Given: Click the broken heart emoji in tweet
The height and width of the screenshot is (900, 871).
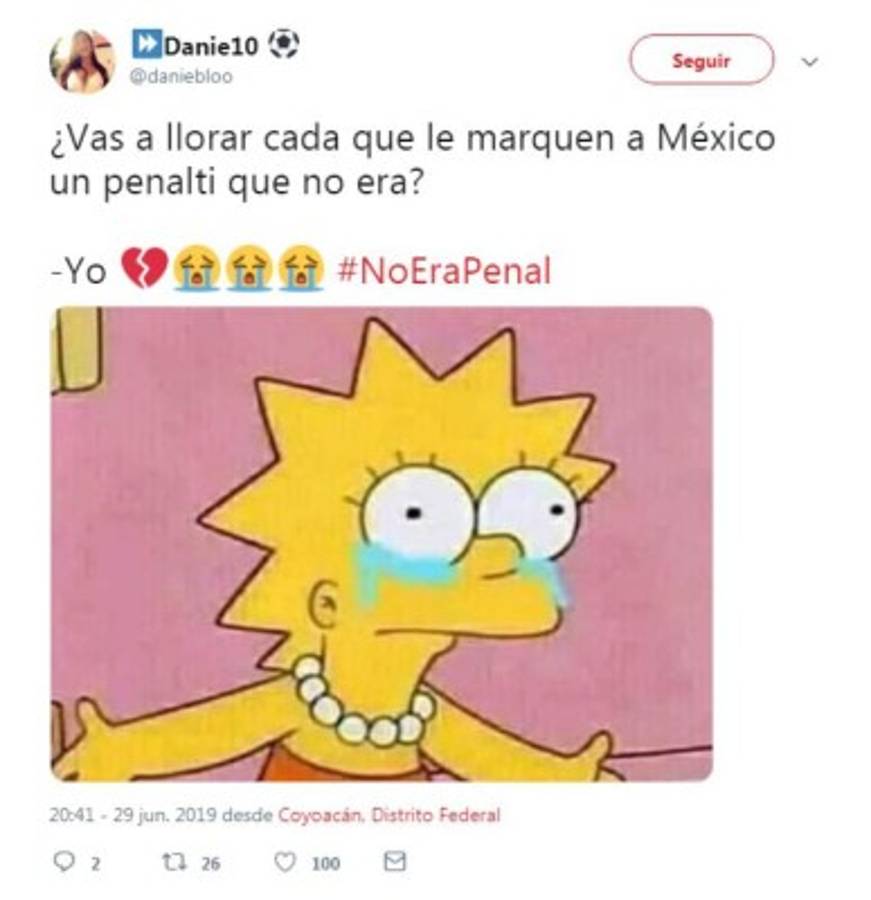Looking at the screenshot, I should coord(144,269).
